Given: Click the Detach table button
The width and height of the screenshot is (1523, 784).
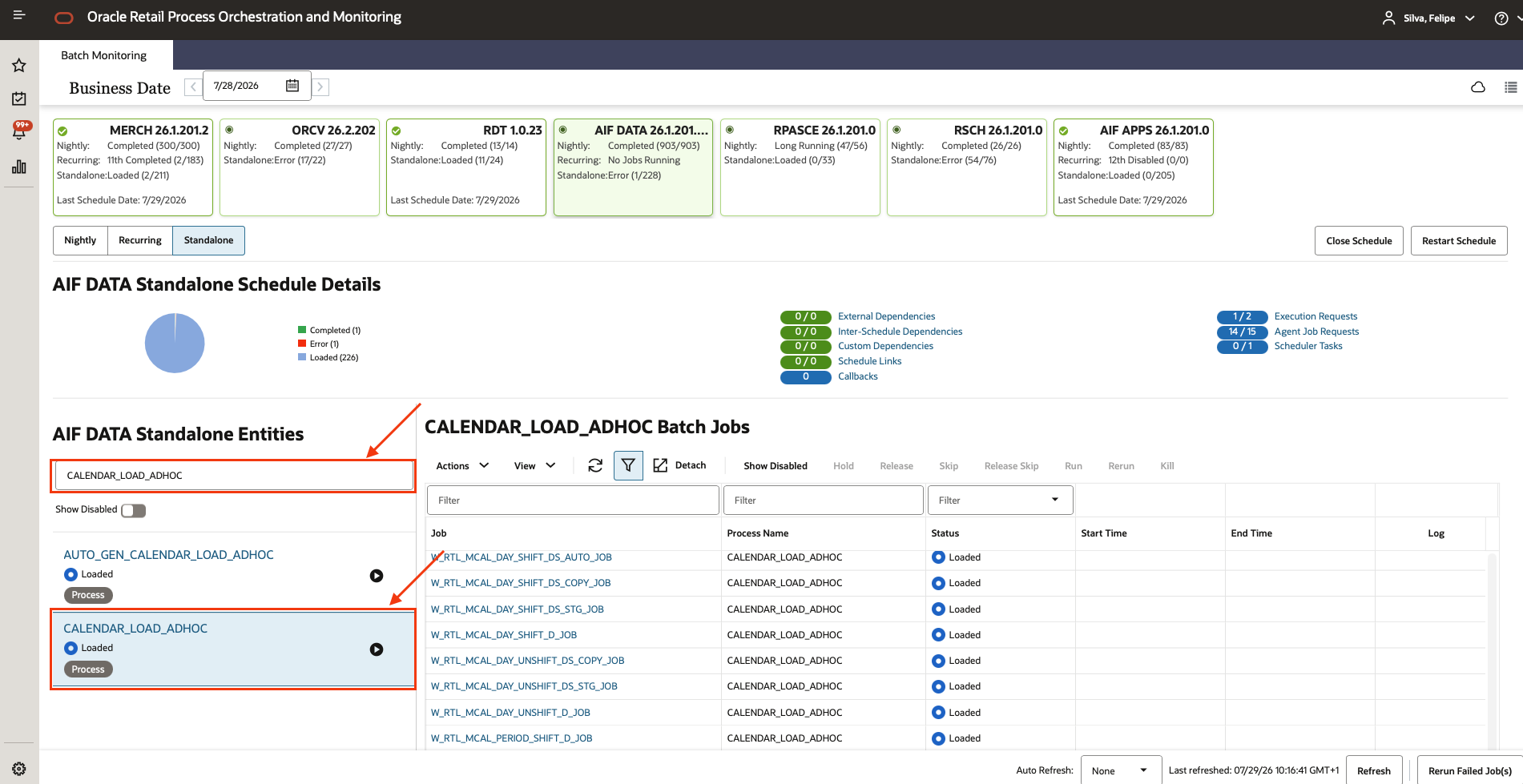Looking at the screenshot, I should [679, 465].
